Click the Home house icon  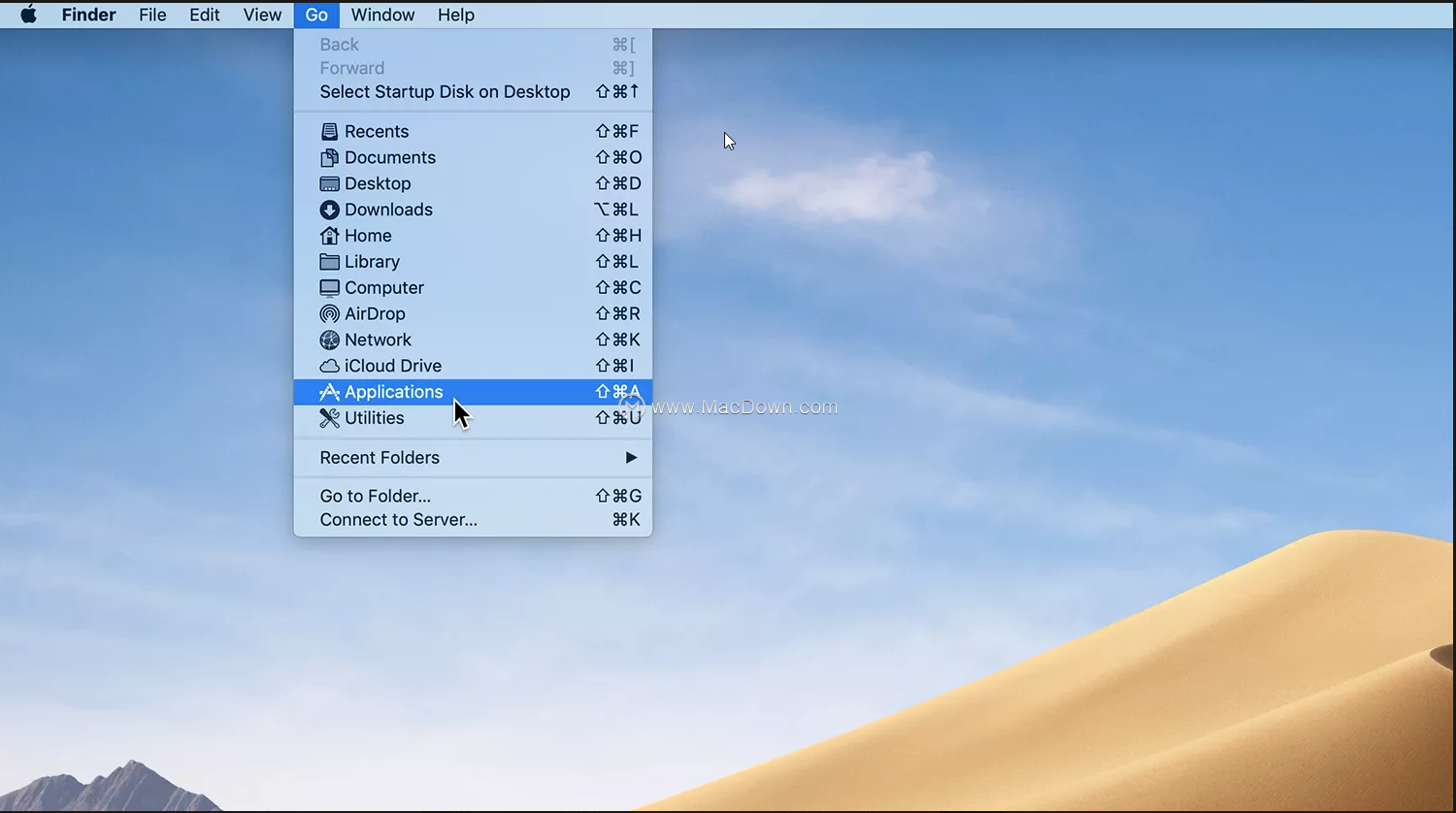pyautogui.click(x=330, y=236)
